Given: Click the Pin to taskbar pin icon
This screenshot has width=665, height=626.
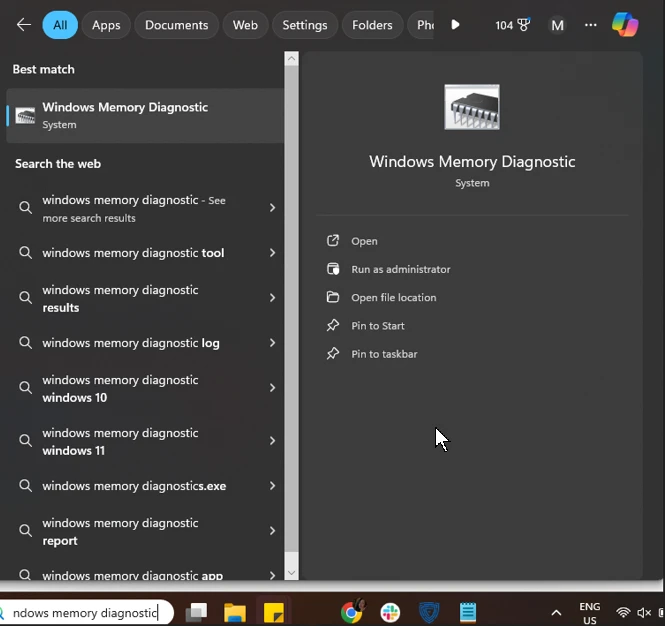Looking at the screenshot, I should pos(333,353).
